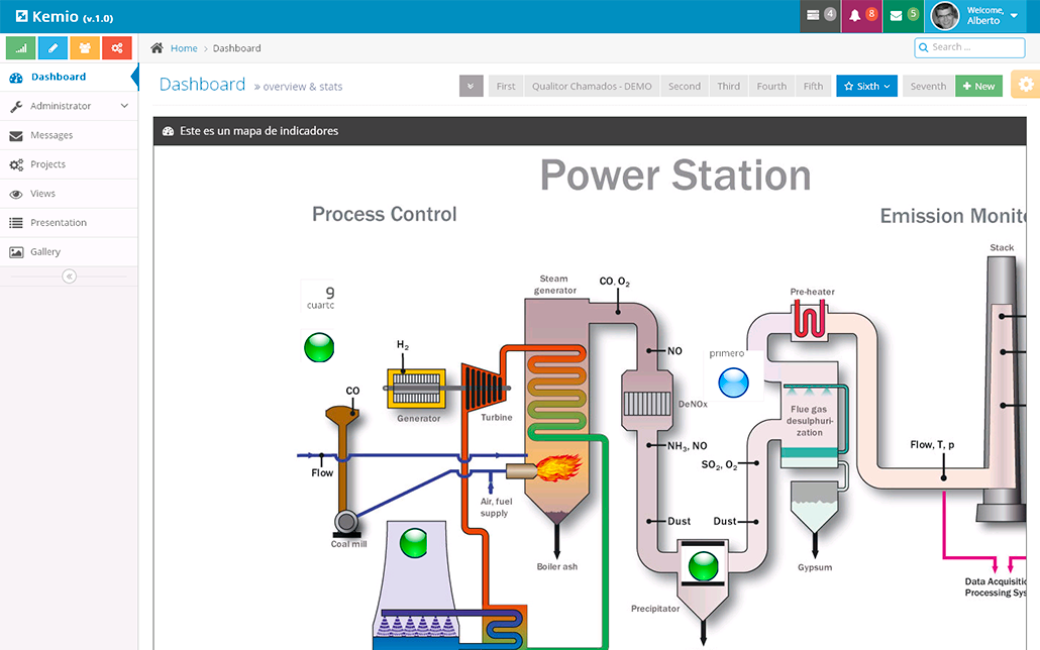Image resolution: width=1040 pixels, height=650 pixels.
Task: Click the orange gear settings button
Action: point(1025,85)
